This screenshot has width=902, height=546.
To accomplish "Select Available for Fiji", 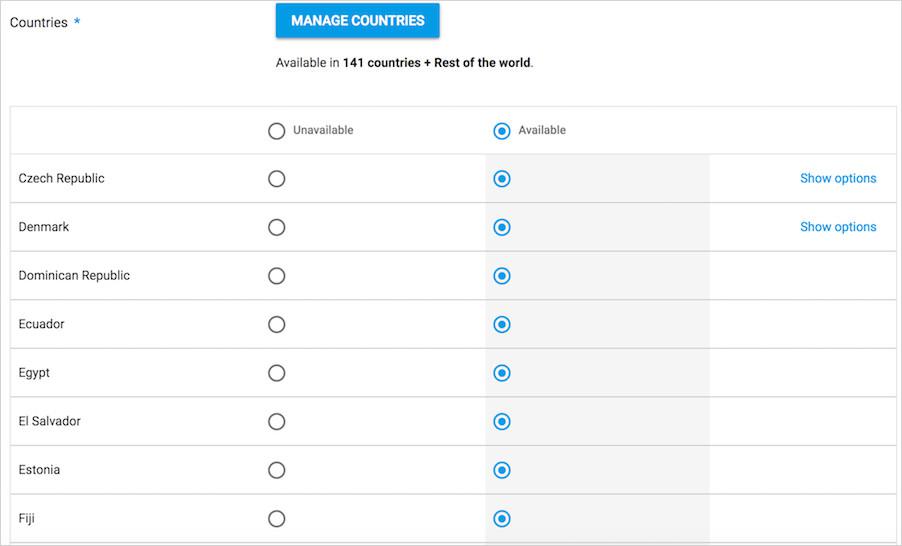I will pyautogui.click(x=502, y=519).
